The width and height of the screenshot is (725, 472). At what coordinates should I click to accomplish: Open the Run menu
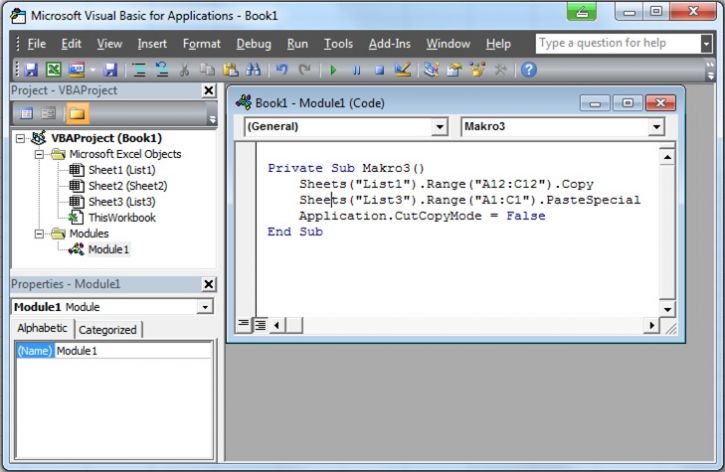point(297,44)
